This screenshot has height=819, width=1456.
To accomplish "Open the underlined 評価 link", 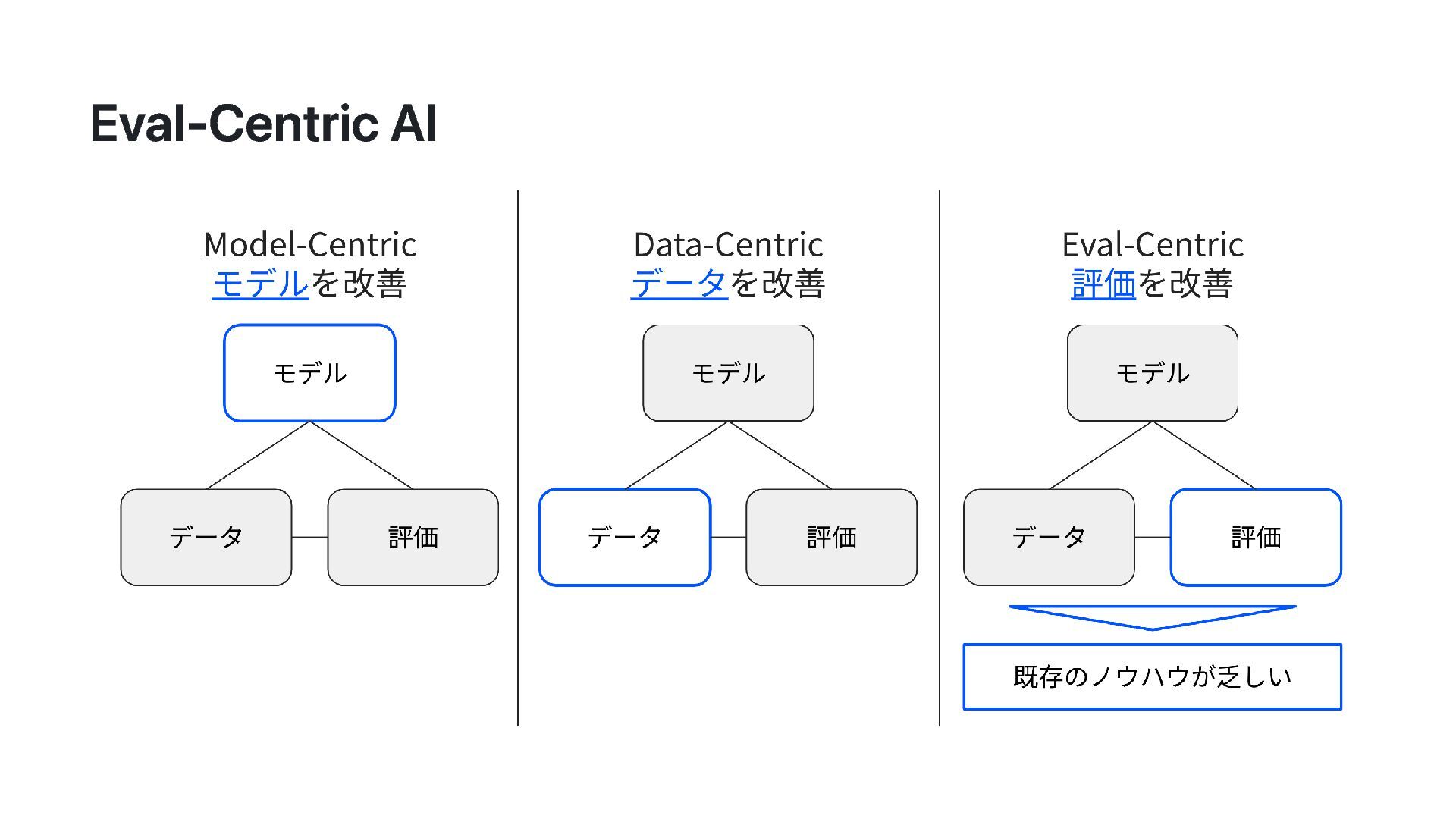I will point(1103,284).
